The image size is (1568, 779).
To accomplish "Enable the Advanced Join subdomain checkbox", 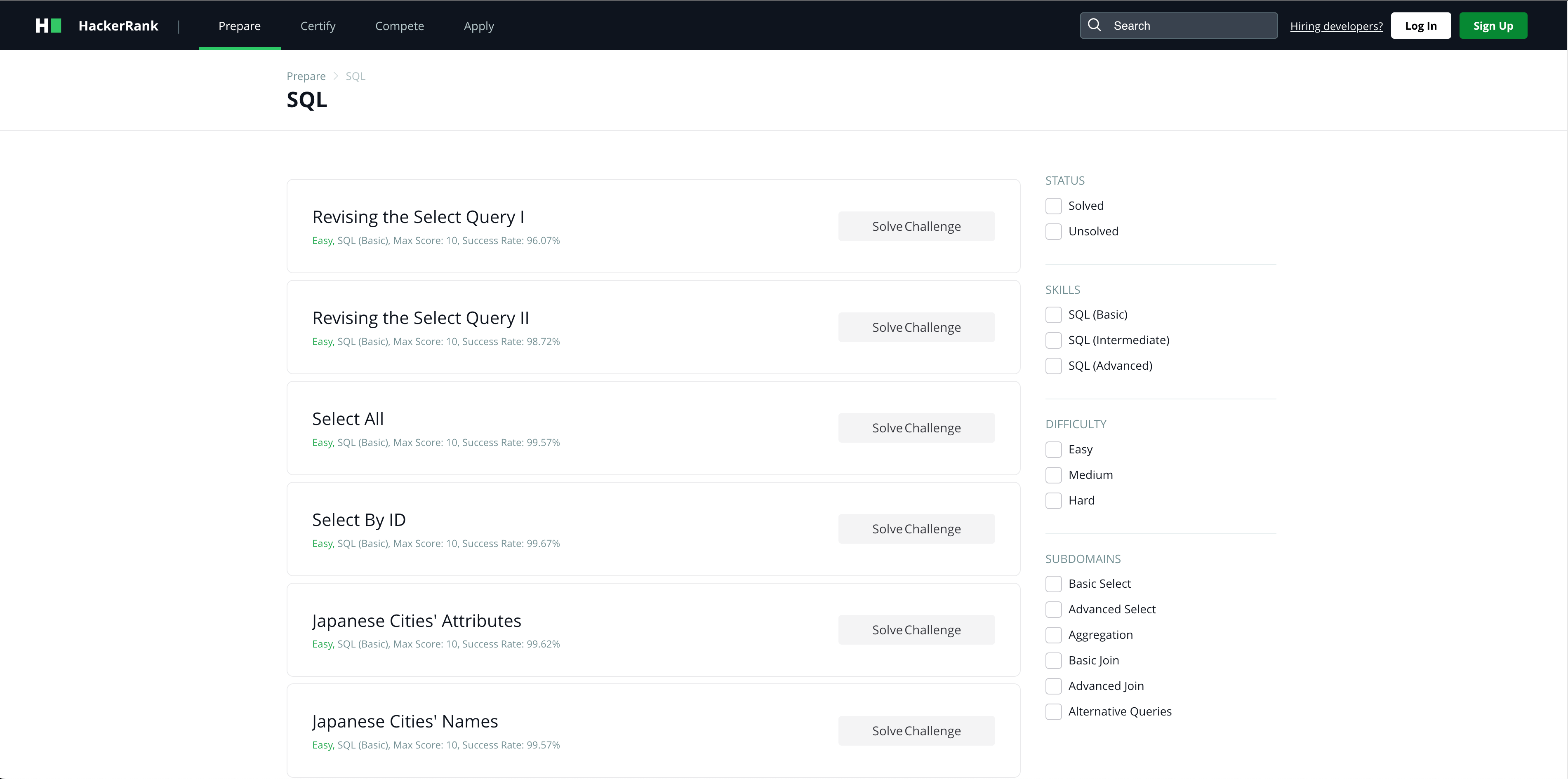I will (x=1054, y=686).
